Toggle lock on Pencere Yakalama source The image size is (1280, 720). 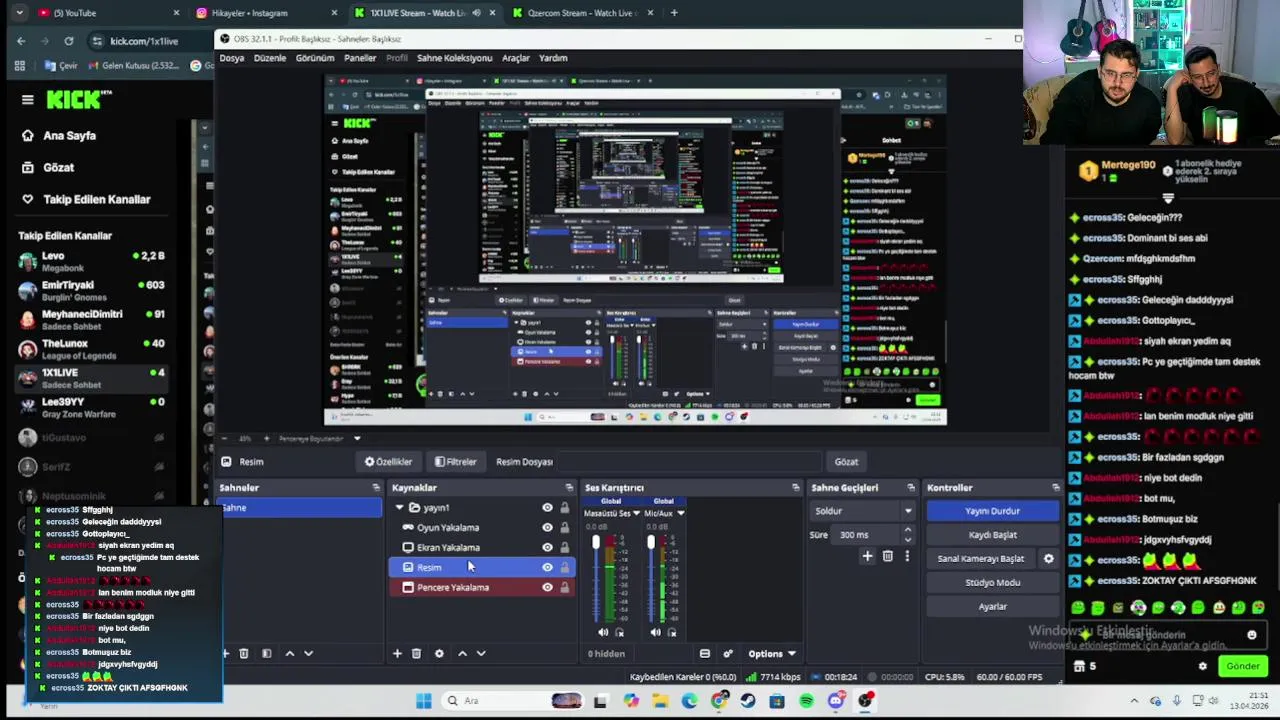(x=565, y=588)
